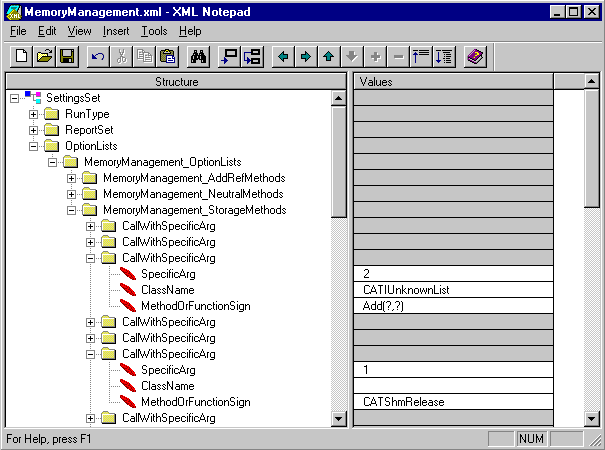Click the RunType folder icon
Screen dimensions: 605x450
coord(51,114)
